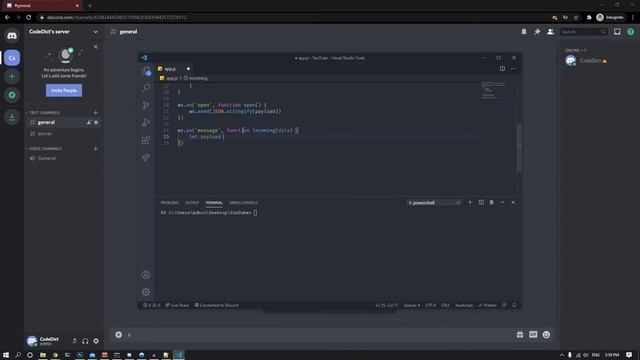Create invite for the general channel
This screenshot has height=360, width=640.
(x=89, y=122)
